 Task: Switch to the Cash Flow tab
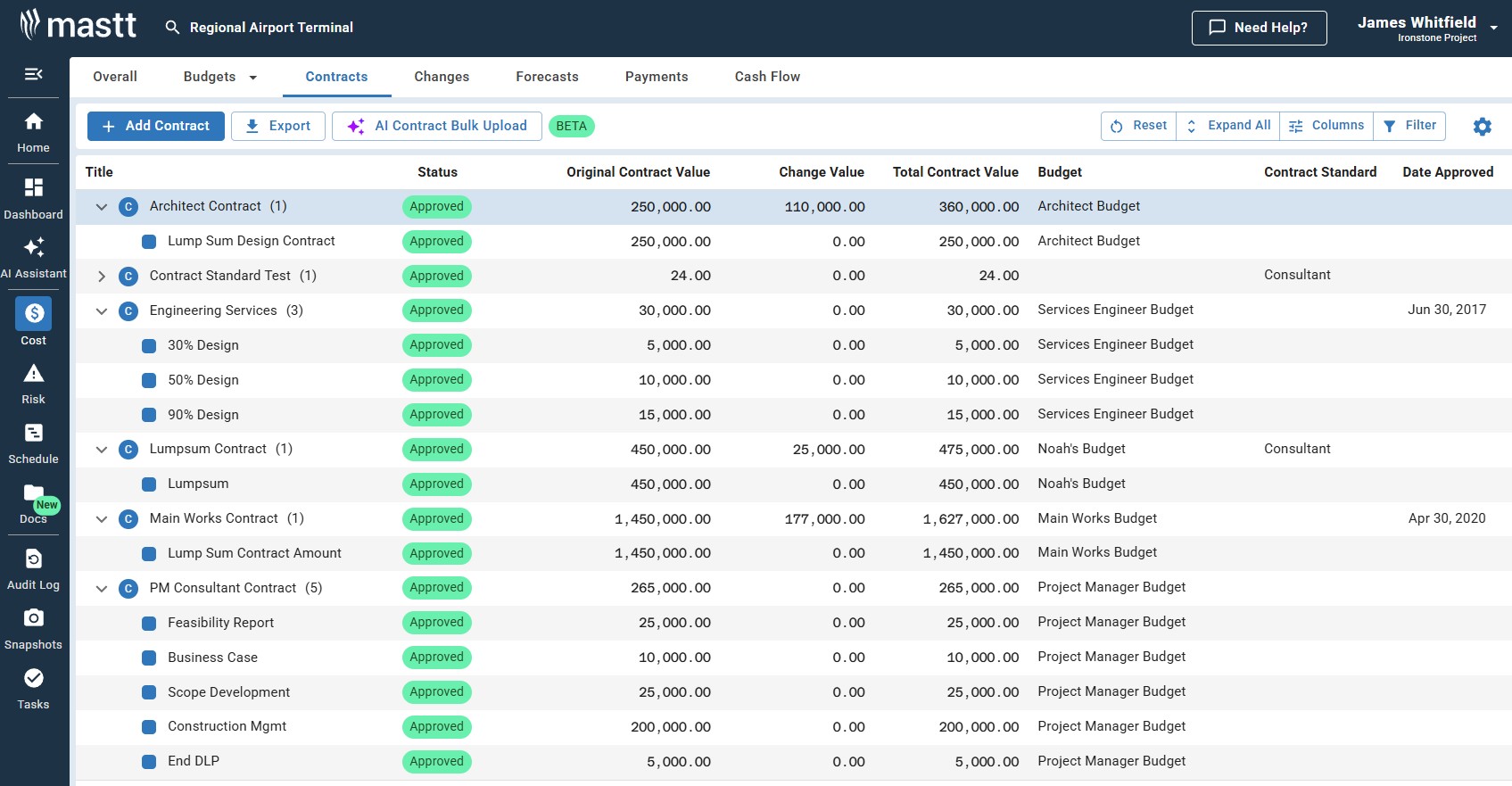[x=767, y=77]
